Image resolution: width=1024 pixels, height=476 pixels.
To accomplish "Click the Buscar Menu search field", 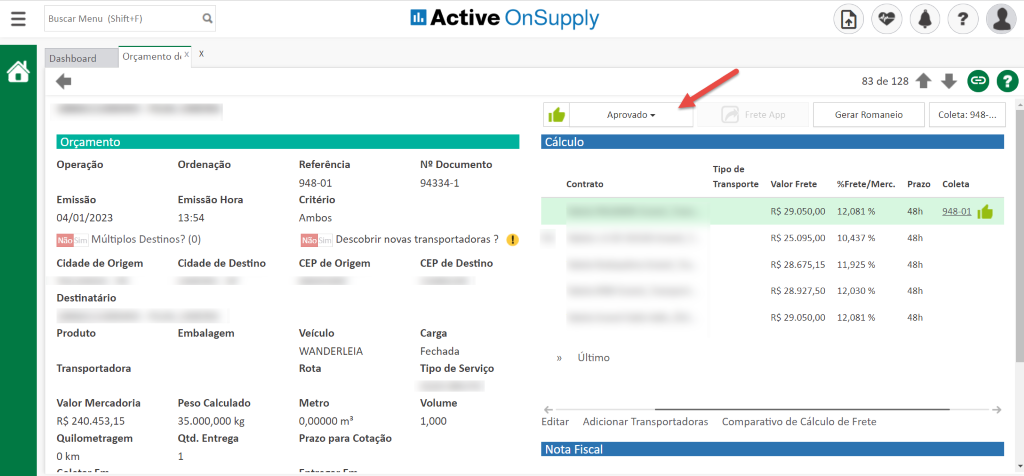I will pyautogui.click(x=122, y=18).
